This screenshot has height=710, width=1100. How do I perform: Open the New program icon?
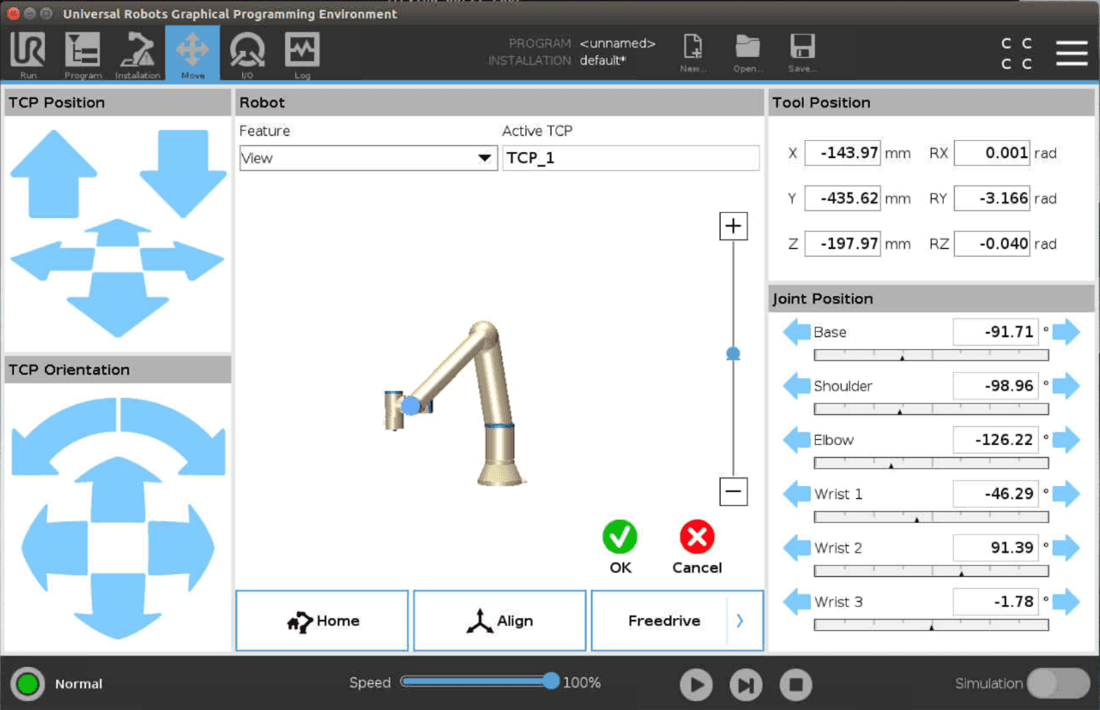click(x=692, y=50)
